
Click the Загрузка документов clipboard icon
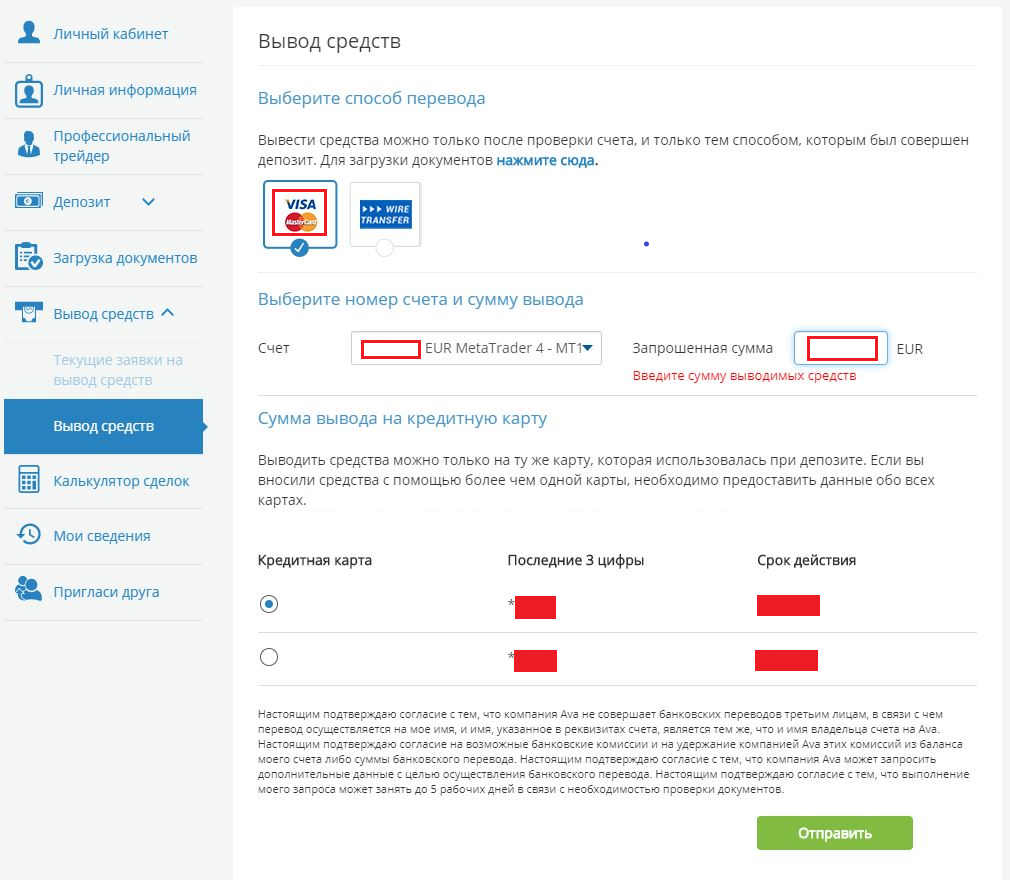click(28, 256)
